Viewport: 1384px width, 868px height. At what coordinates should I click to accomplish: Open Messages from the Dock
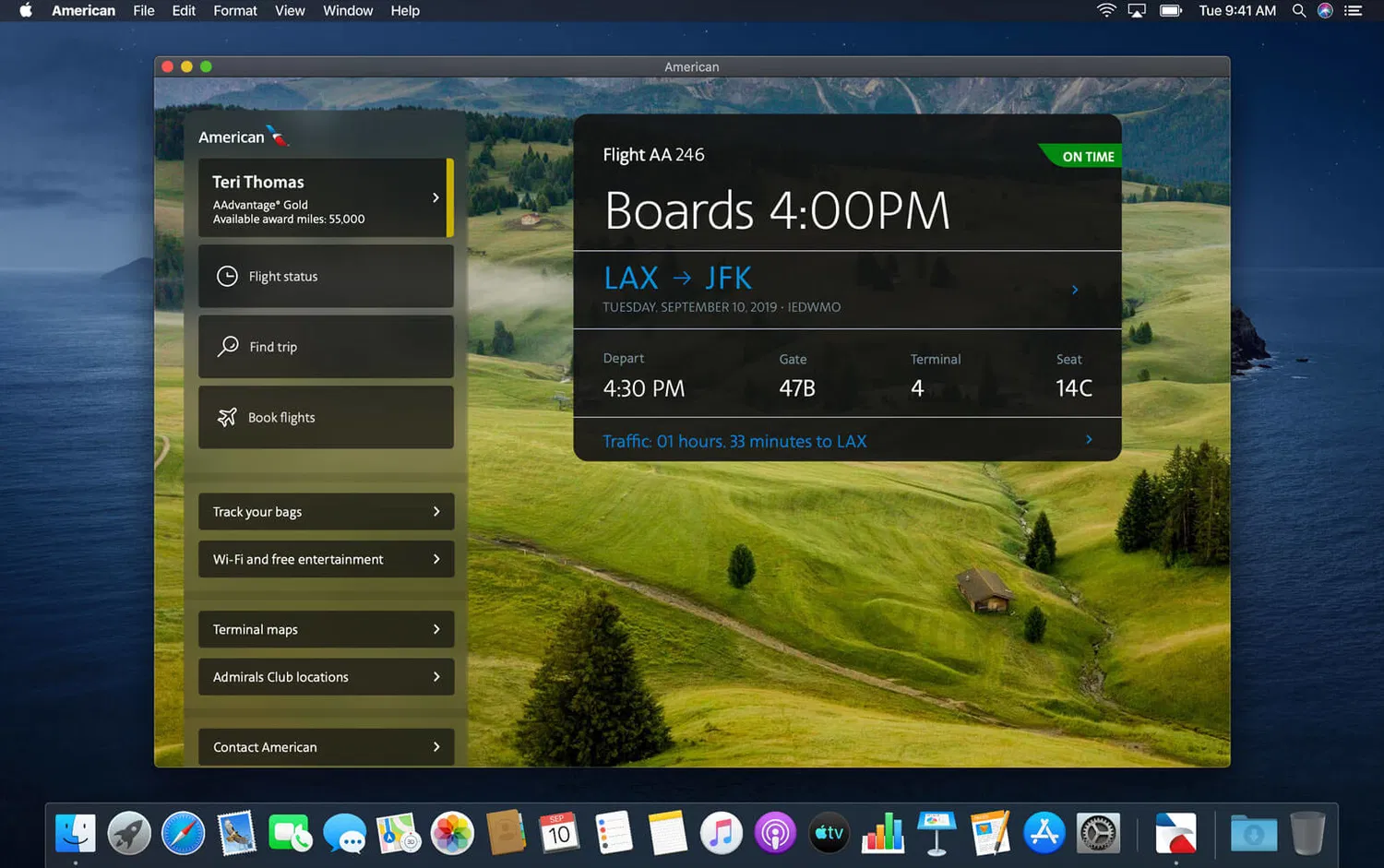[345, 834]
